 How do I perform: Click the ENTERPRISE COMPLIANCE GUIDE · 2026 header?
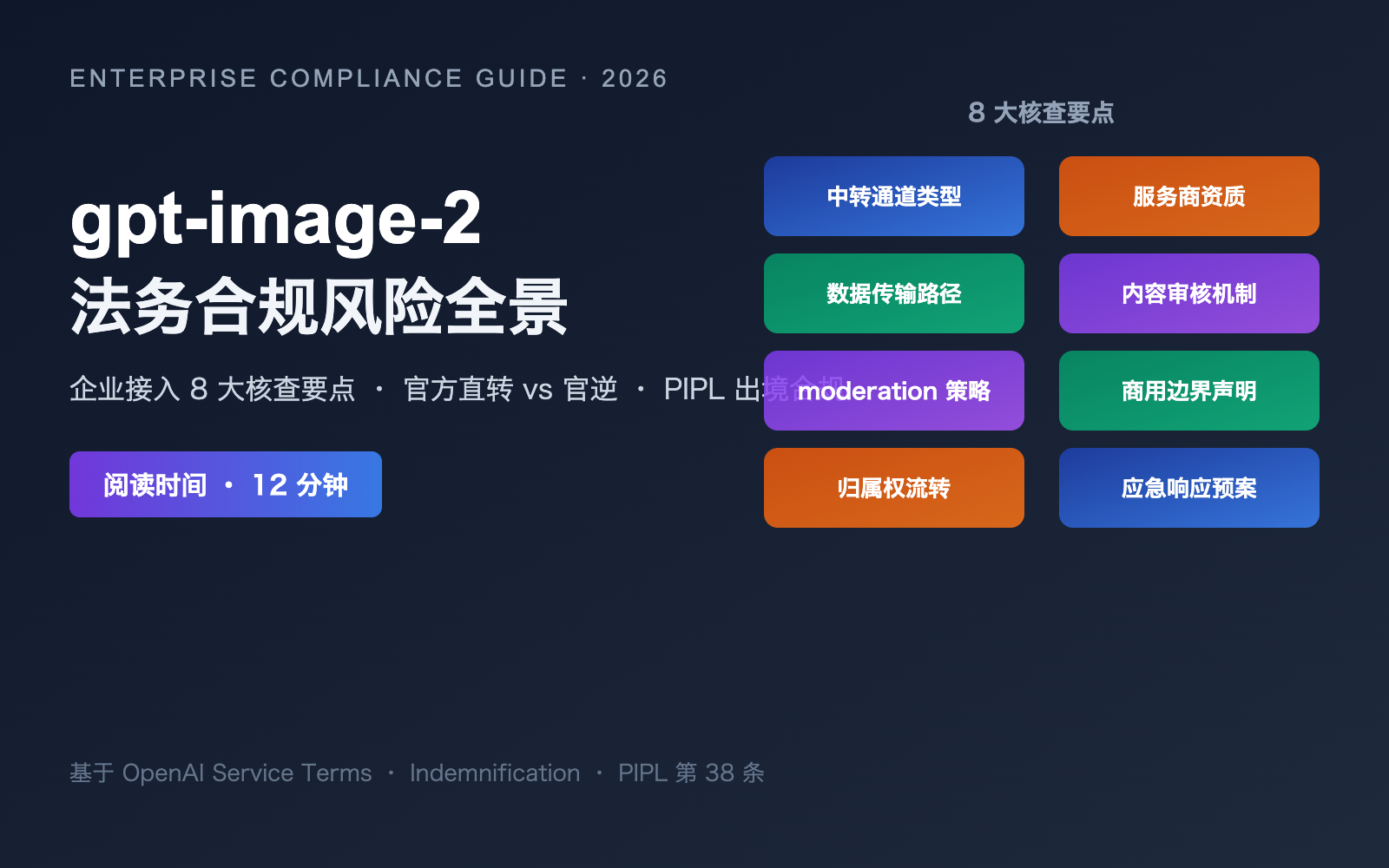click(x=369, y=78)
